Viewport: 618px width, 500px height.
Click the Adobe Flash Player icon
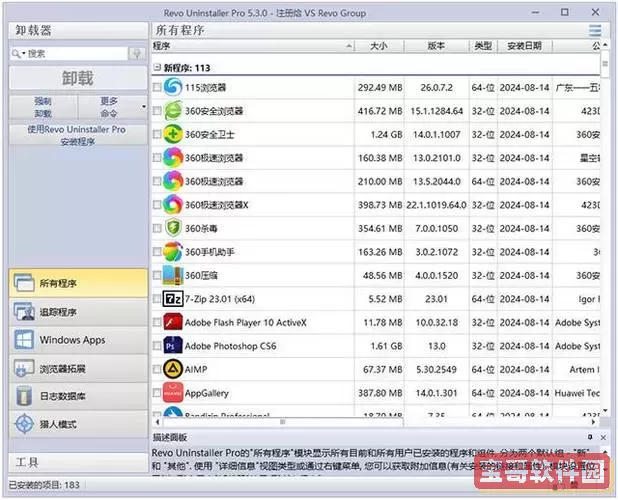[x=173, y=322]
